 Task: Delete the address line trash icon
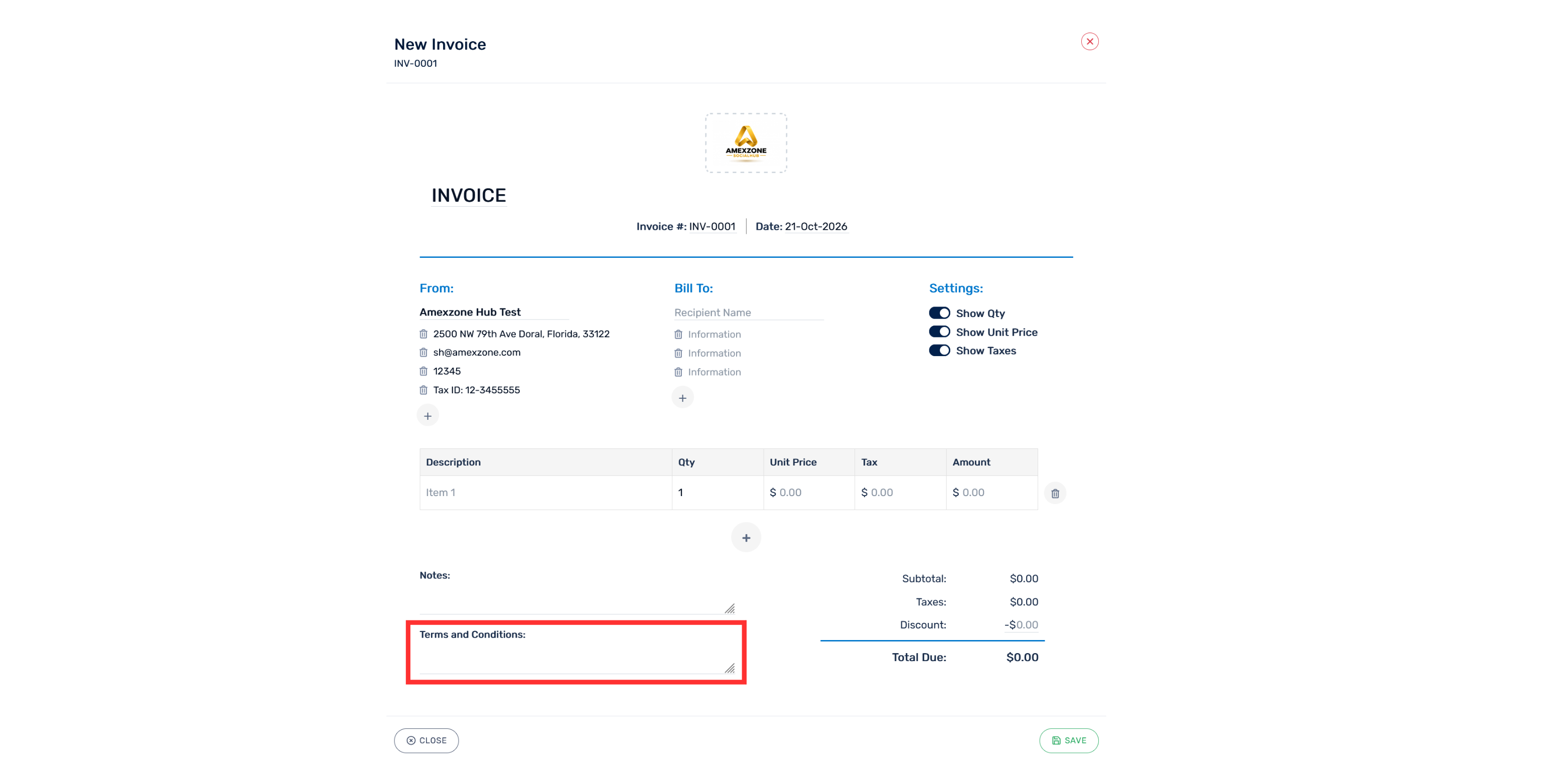(x=423, y=334)
